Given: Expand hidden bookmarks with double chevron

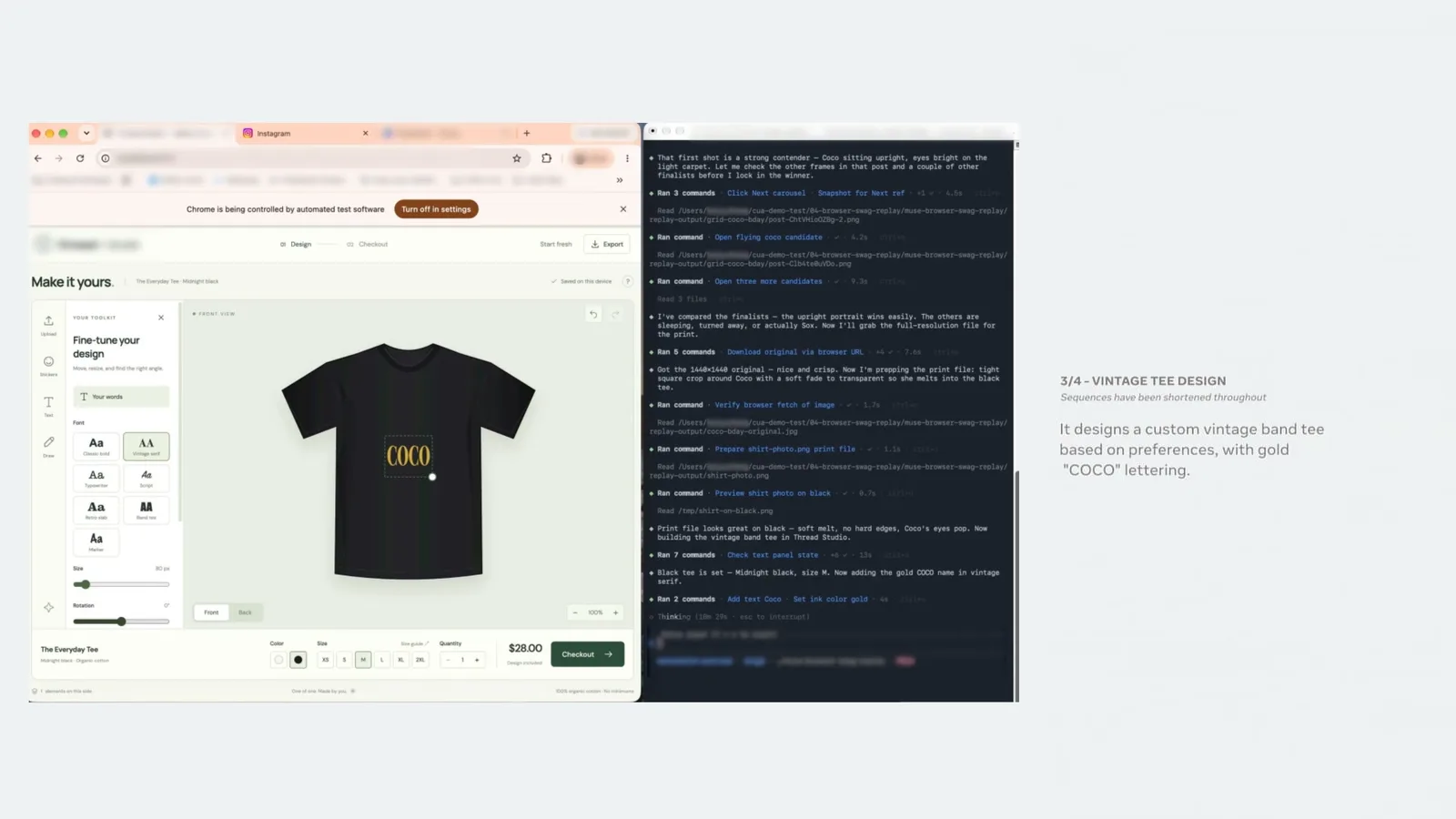Looking at the screenshot, I should tap(620, 180).
